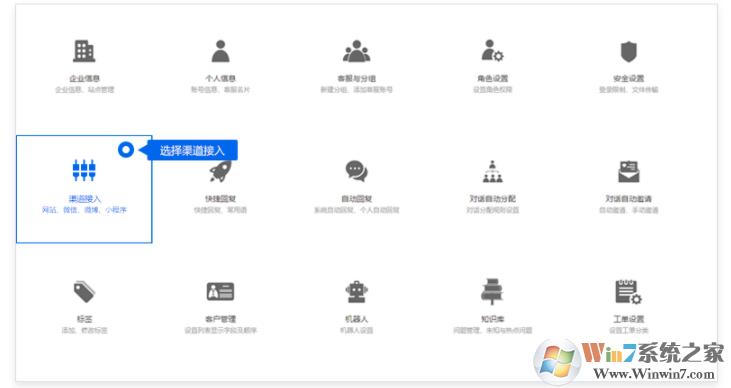731x388 pixels.
Task: Click the 快捷回复 title
Action: (221, 199)
